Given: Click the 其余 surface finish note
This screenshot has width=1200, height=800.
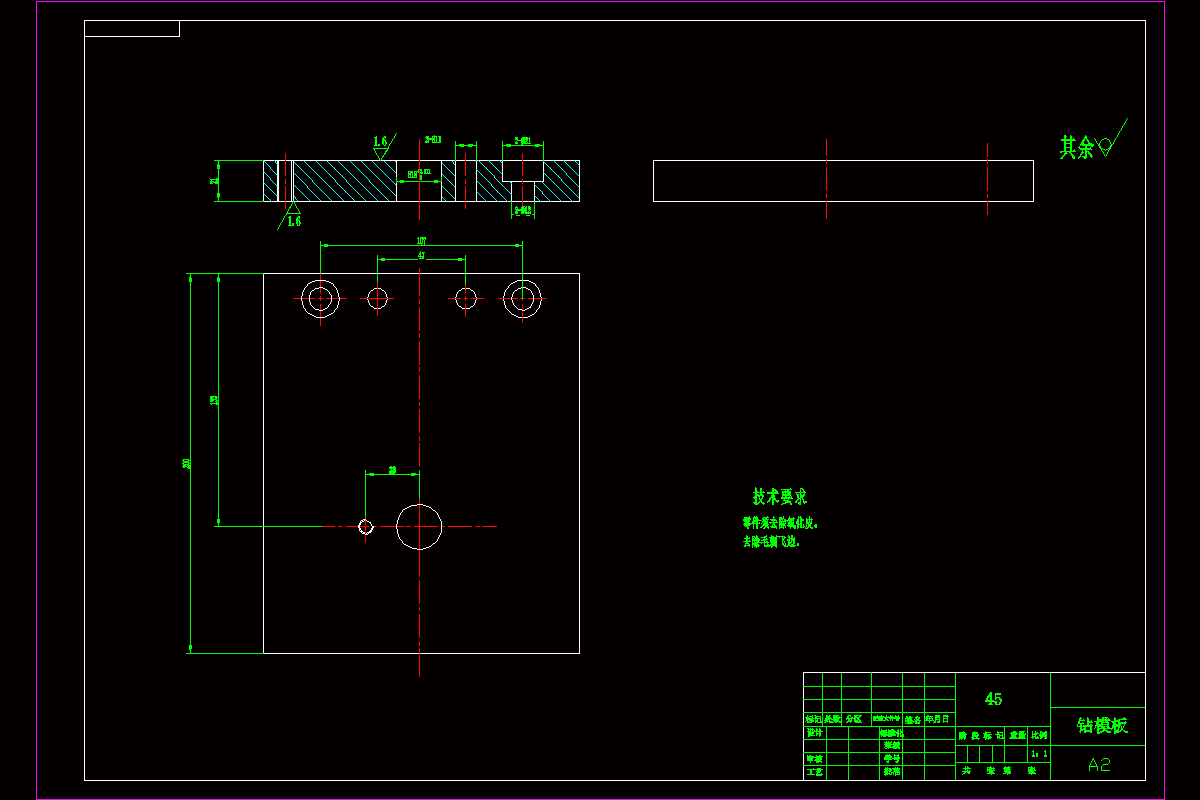Looking at the screenshot, I should coord(1077,148).
